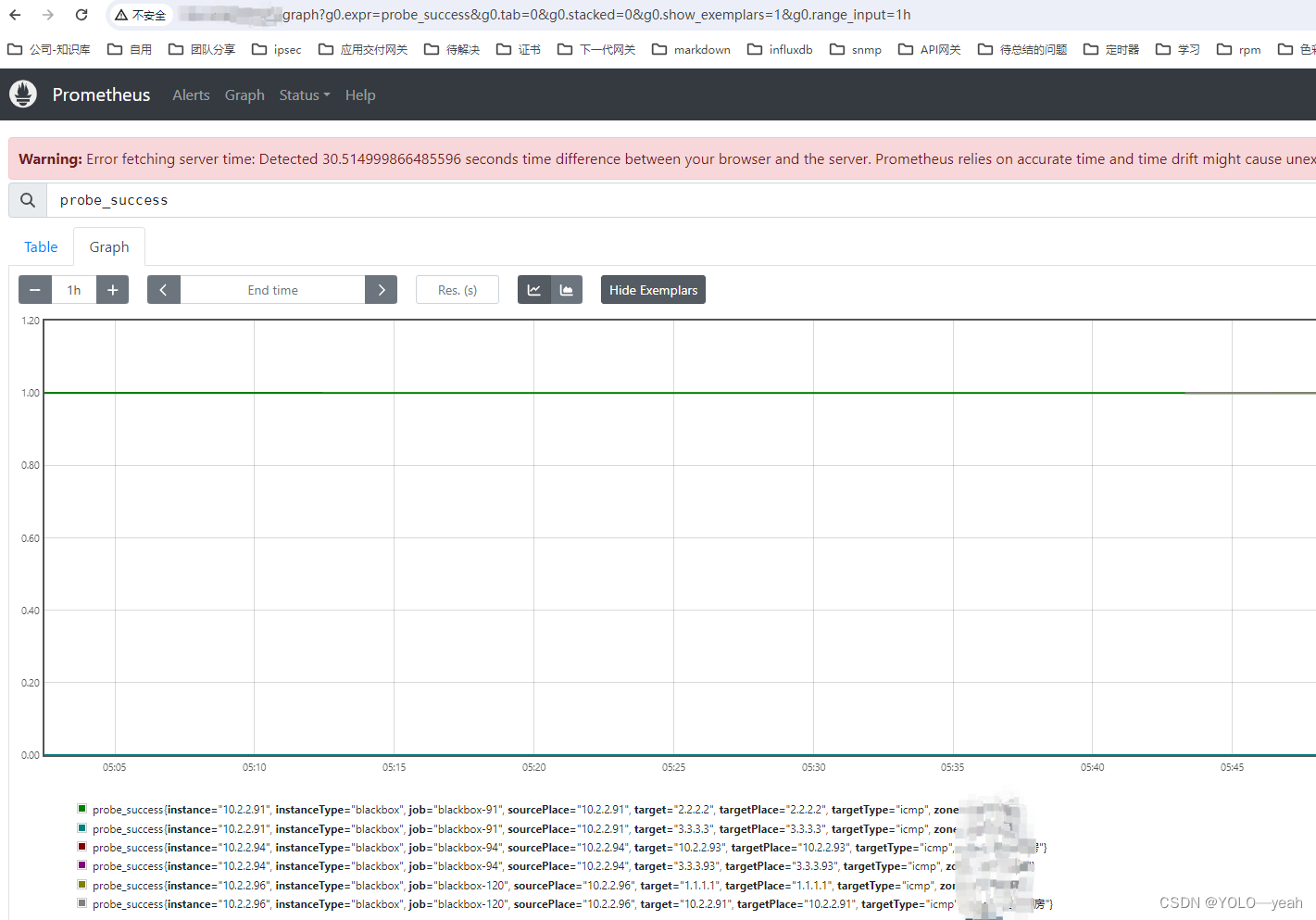Open the ipsec bookmark folder
The width and height of the screenshot is (1316, 920).
pos(277,49)
